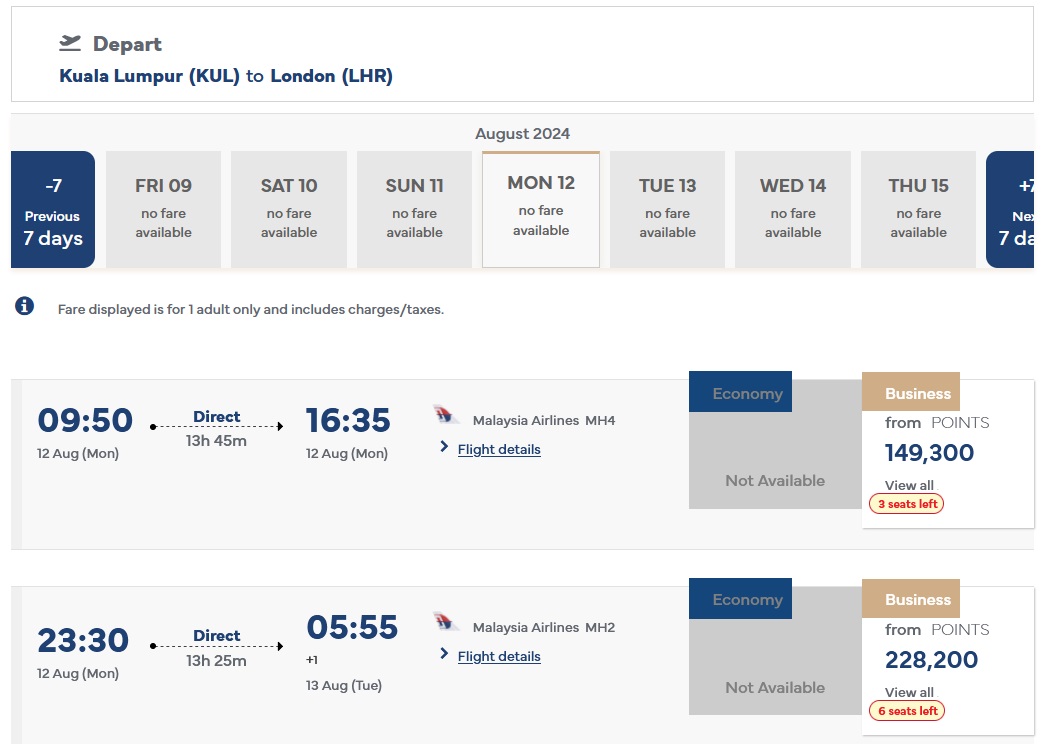Open Flight details link for 09:50 flight
Image resolution: width=1043 pixels, height=744 pixels.
coord(498,449)
